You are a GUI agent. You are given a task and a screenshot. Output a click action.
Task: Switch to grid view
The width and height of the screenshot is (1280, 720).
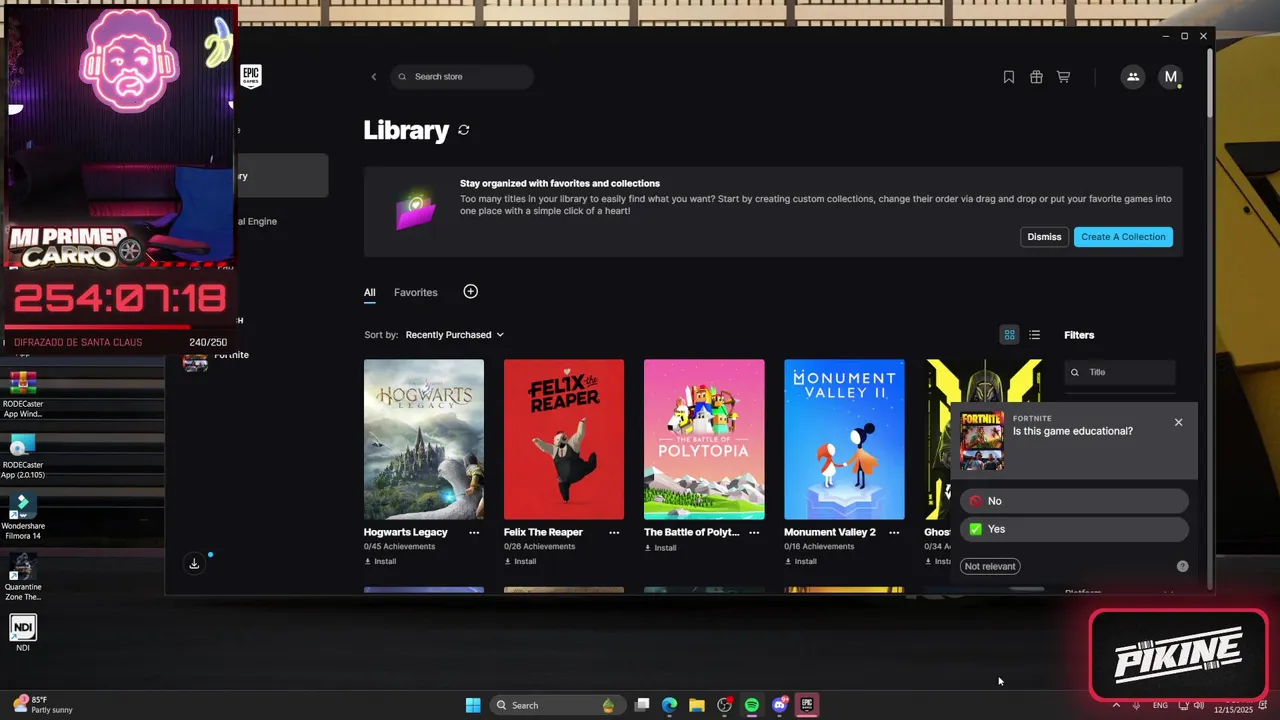click(x=1010, y=335)
